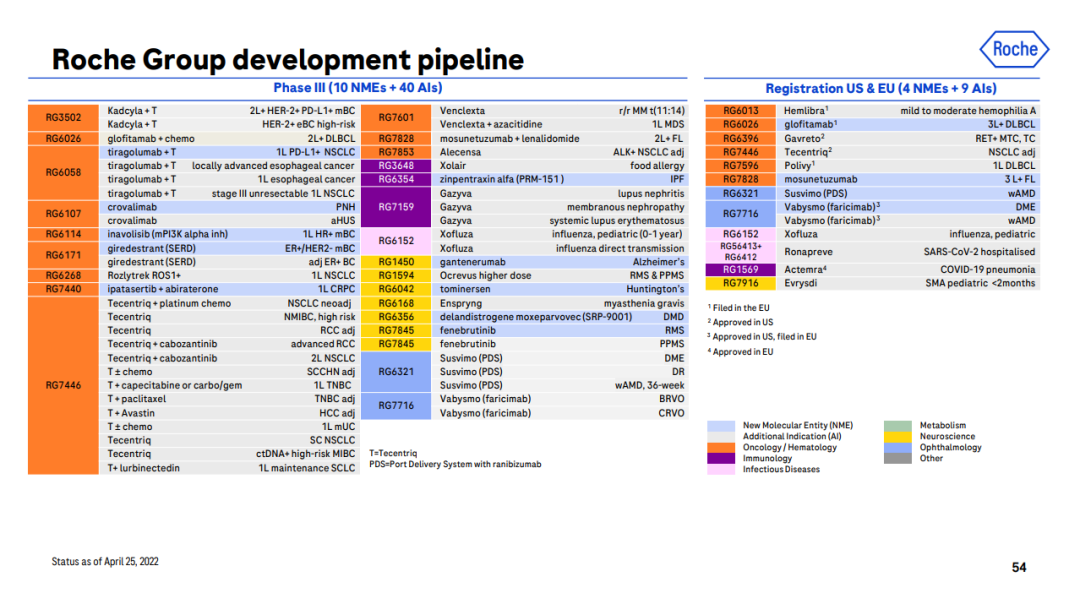Click the 'tominersen' Huntington's row
The height and width of the screenshot is (604, 1080).
tap(561, 289)
